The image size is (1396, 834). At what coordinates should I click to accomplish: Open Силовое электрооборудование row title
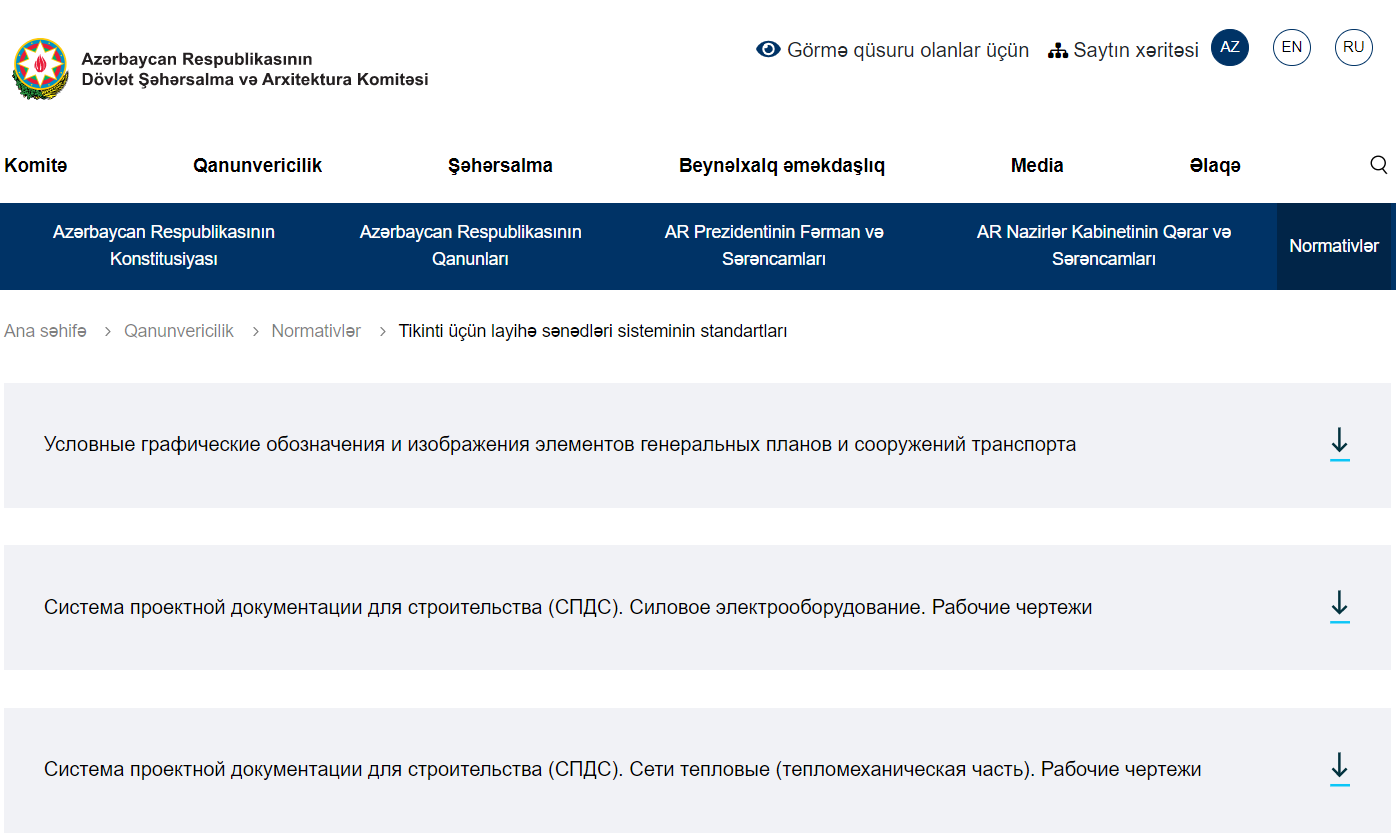568,607
